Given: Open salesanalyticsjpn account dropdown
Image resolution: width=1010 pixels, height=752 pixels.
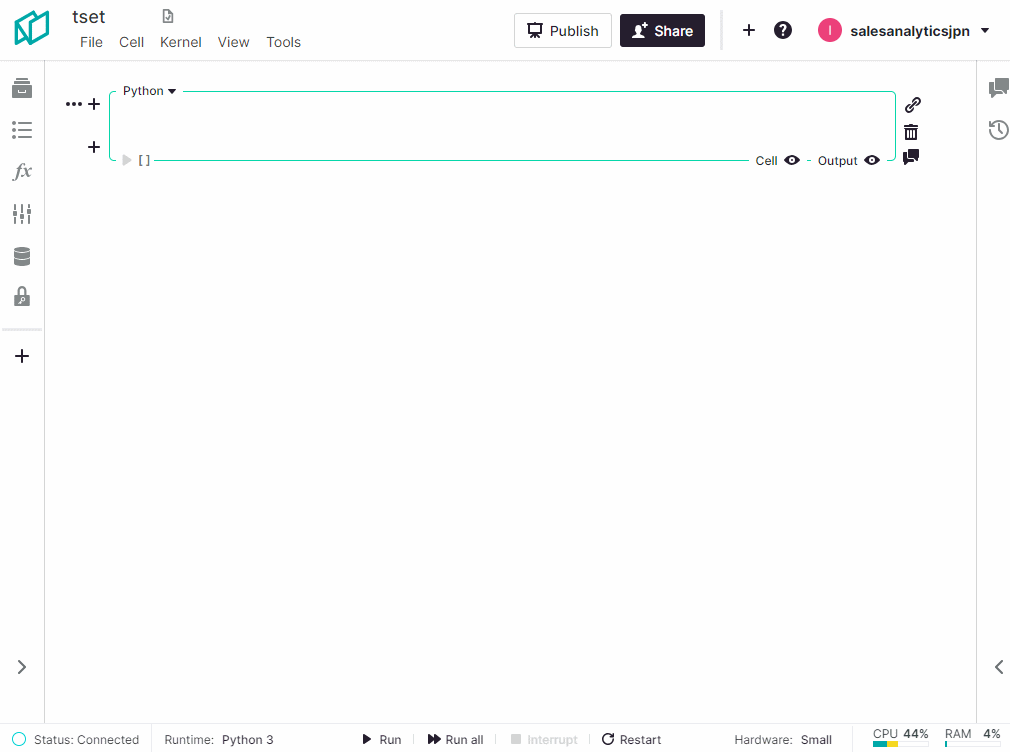Looking at the screenshot, I should point(904,31).
